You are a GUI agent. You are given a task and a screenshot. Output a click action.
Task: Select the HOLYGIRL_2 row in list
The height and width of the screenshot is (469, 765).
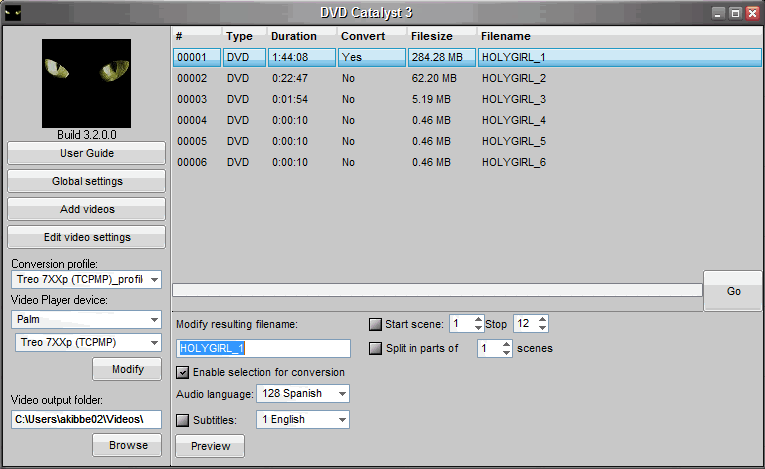point(512,78)
